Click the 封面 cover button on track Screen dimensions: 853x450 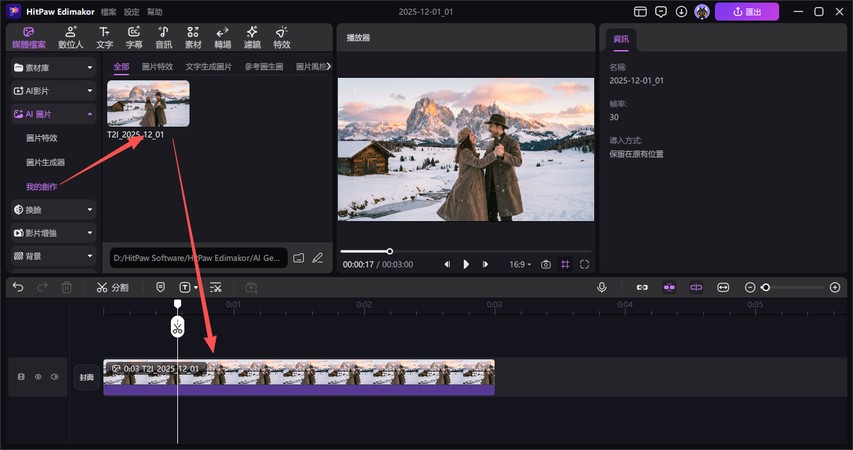point(87,377)
